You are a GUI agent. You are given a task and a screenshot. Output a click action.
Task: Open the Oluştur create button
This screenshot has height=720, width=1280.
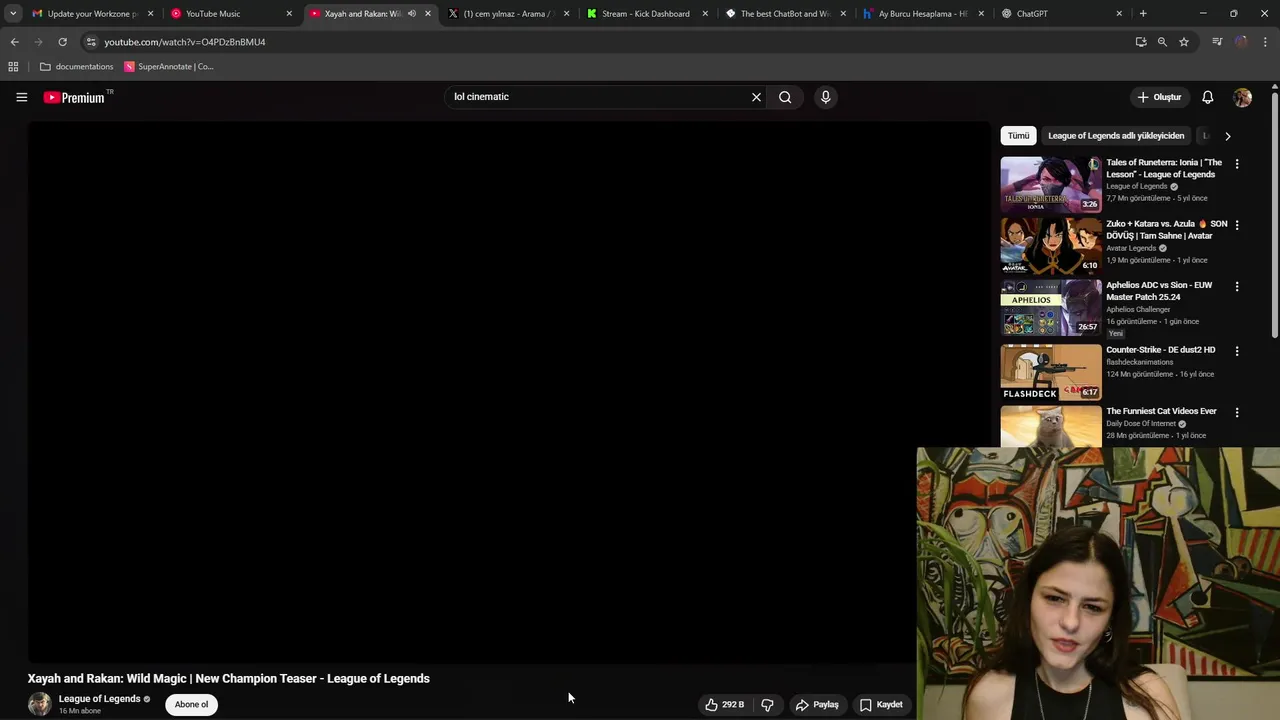click(1159, 97)
